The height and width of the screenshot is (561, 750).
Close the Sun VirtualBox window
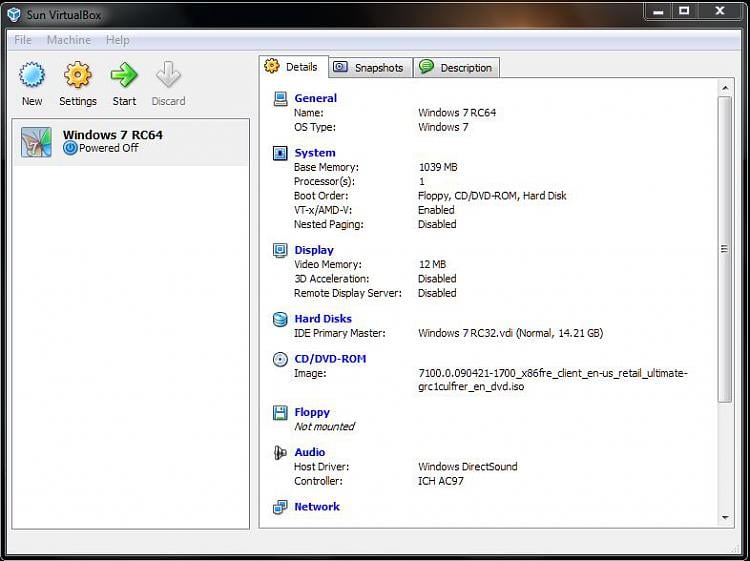720,11
